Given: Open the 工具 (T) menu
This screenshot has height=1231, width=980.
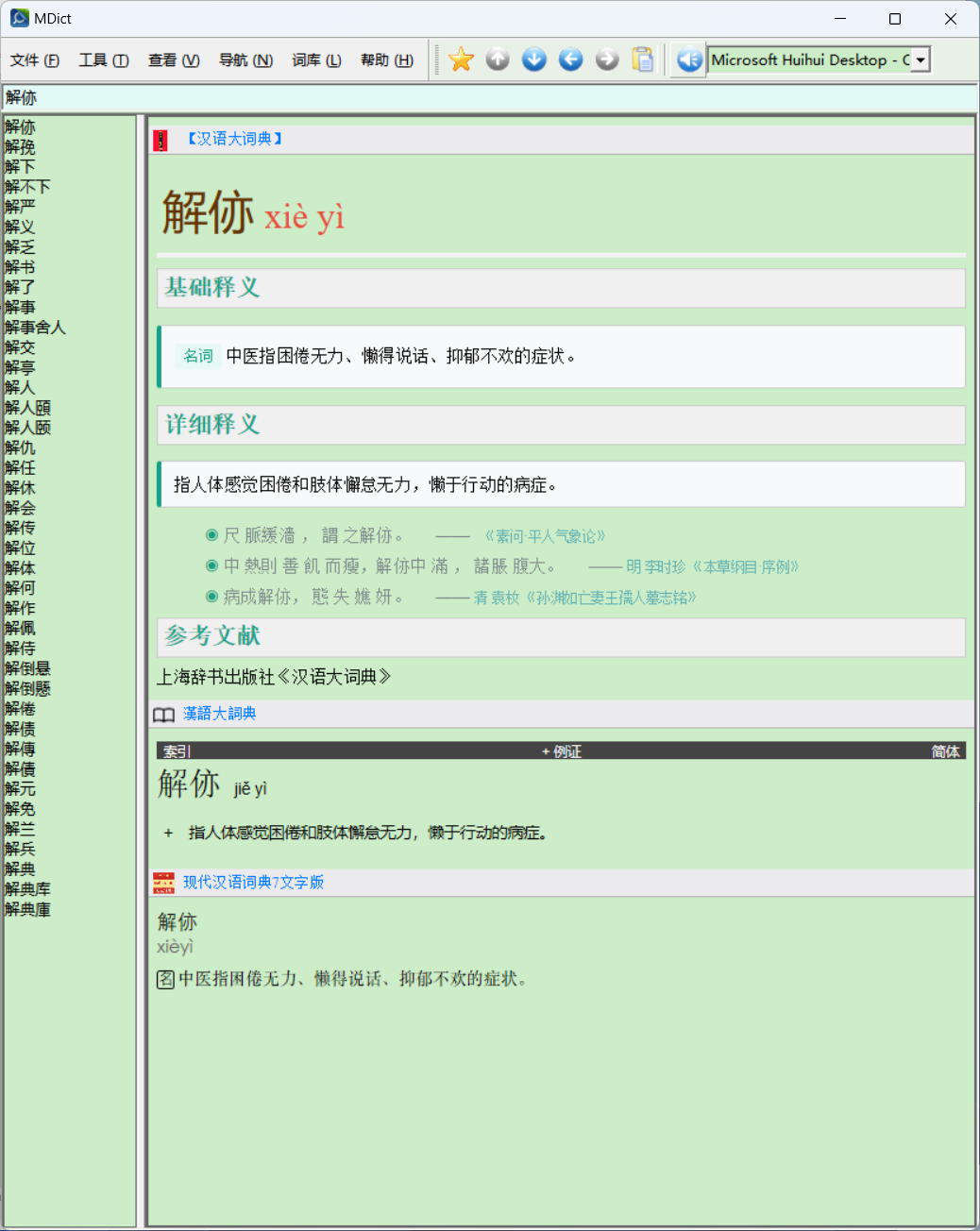Looking at the screenshot, I should (x=103, y=60).
